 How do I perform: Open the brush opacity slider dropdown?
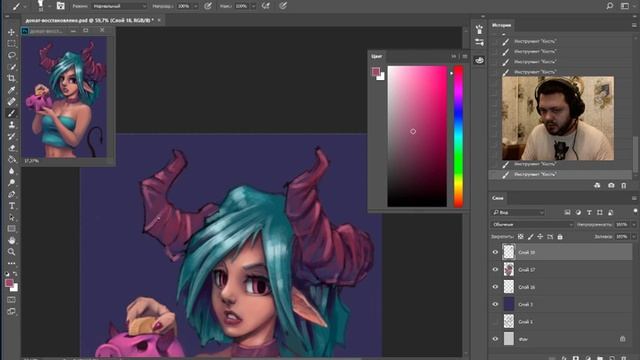pyautogui.click(x=196, y=6)
